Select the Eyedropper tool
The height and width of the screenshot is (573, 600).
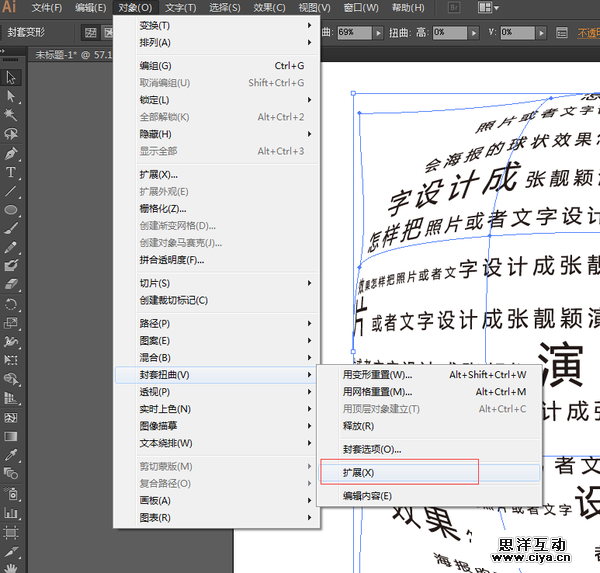(x=12, y=456)
